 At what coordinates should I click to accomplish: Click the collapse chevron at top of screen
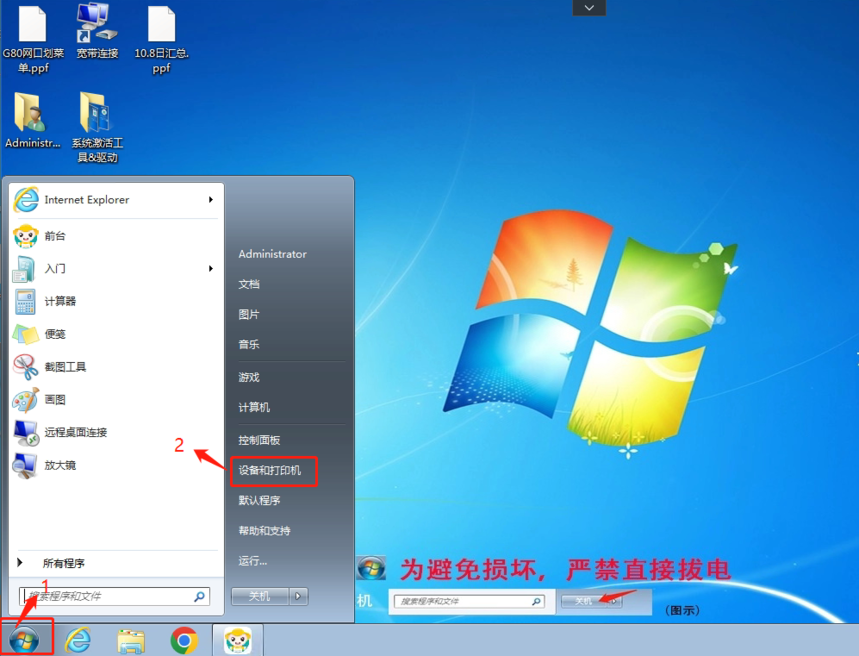(589, 8)
